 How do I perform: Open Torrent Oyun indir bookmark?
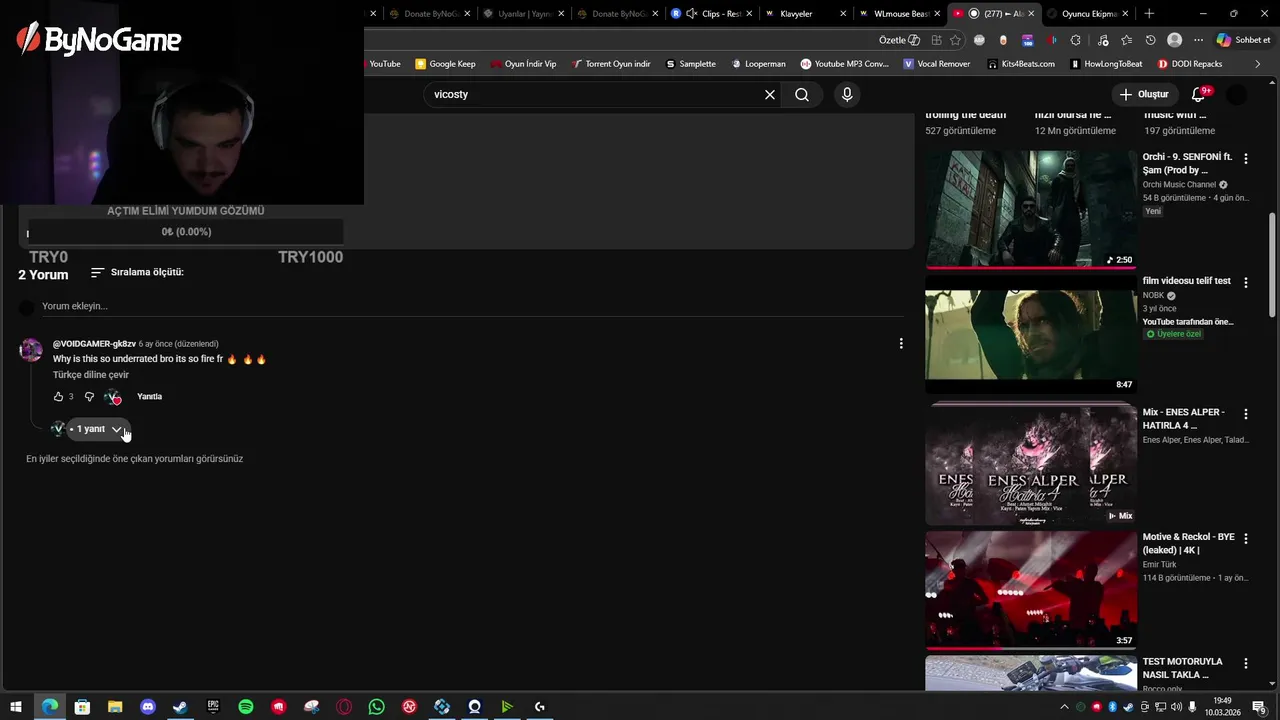click(x=610, y=64)
